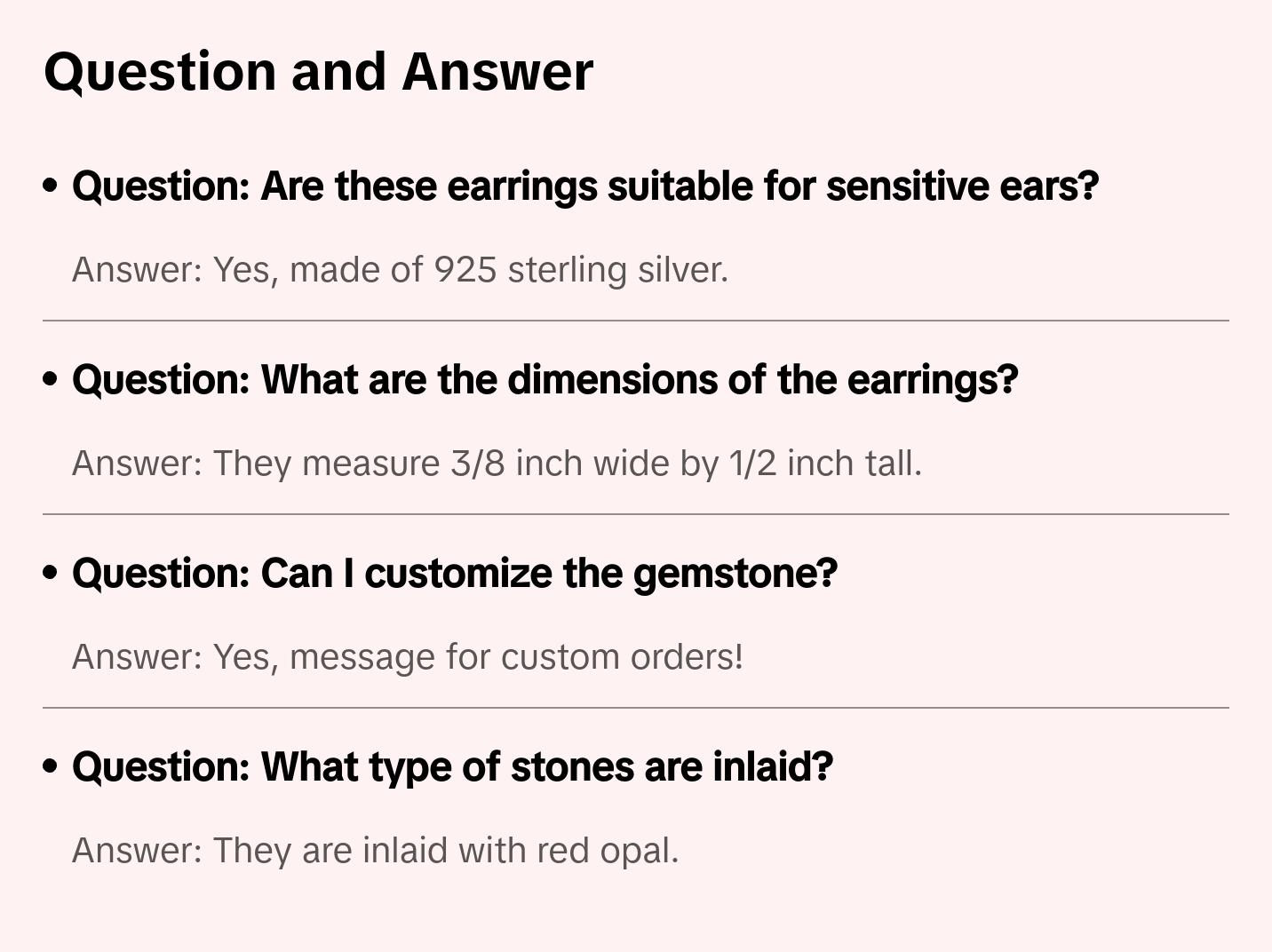1272x952 pixels.
Task: Click the "custom orders!" text
Action: [x=622, y=657]
